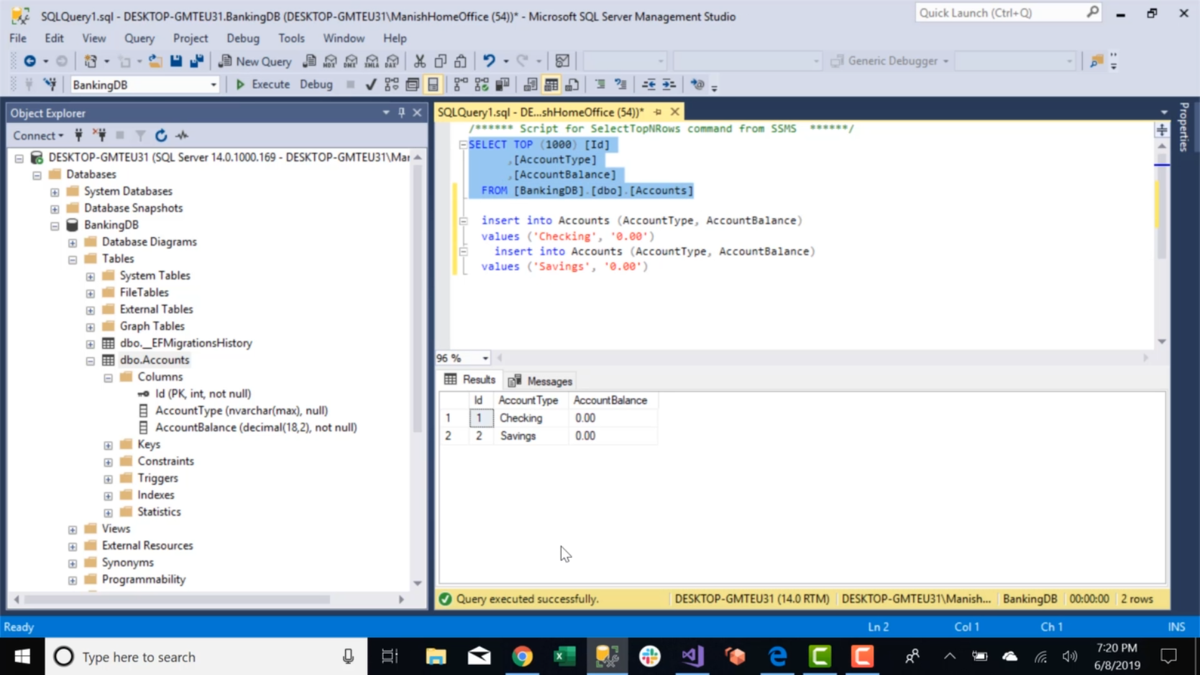Click the Copy icon in toolbar
The image size is (1200, 675).
tap(440, 61)
